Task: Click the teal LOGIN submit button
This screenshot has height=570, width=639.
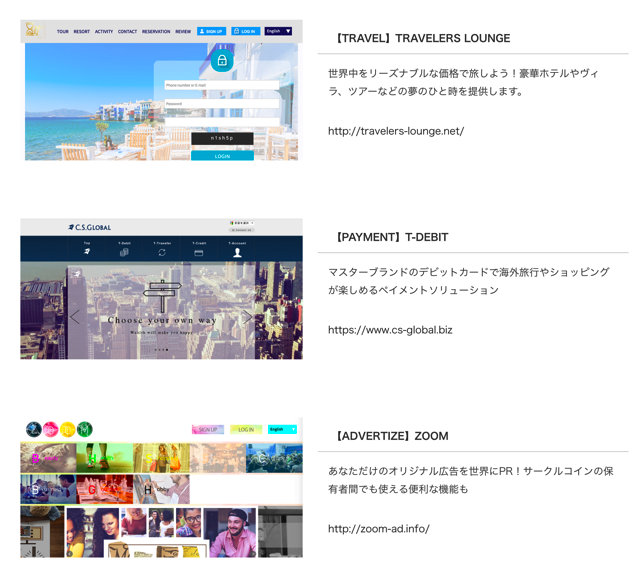Action: click(223, 156)
